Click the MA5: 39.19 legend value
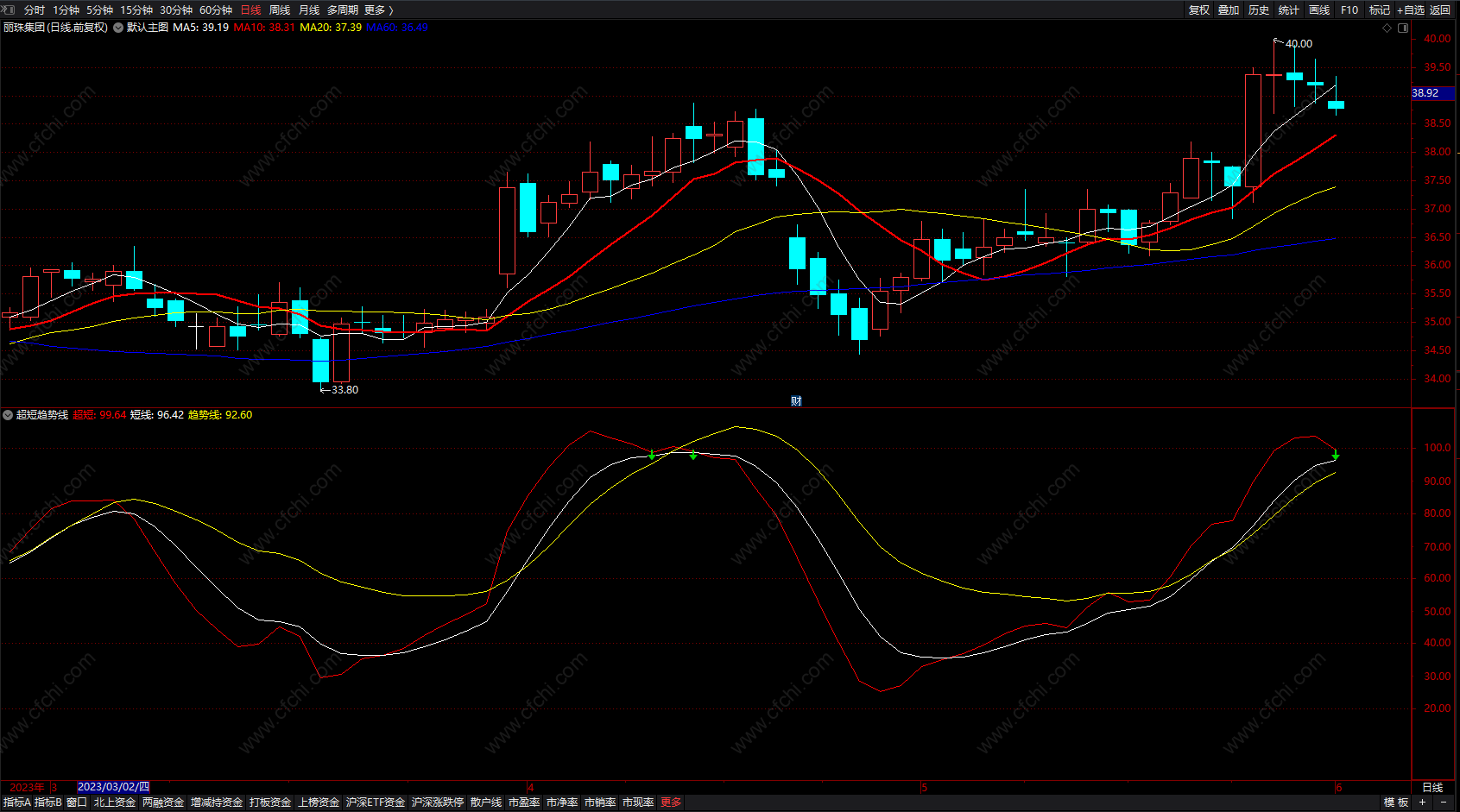This screenshot has width=1460, height=812. click(200, 28)
